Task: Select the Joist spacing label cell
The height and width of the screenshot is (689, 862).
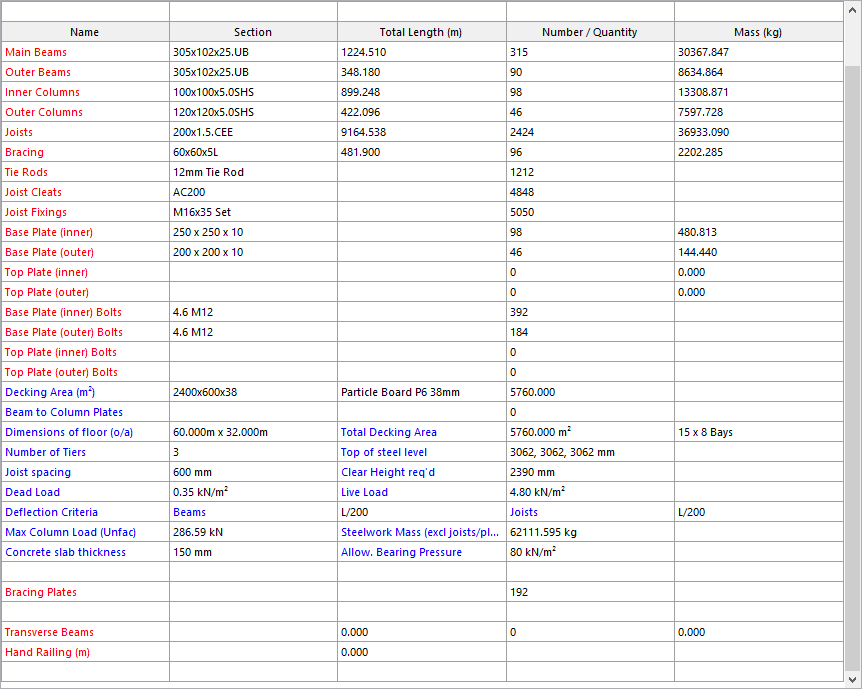Action: pos(85,472)
